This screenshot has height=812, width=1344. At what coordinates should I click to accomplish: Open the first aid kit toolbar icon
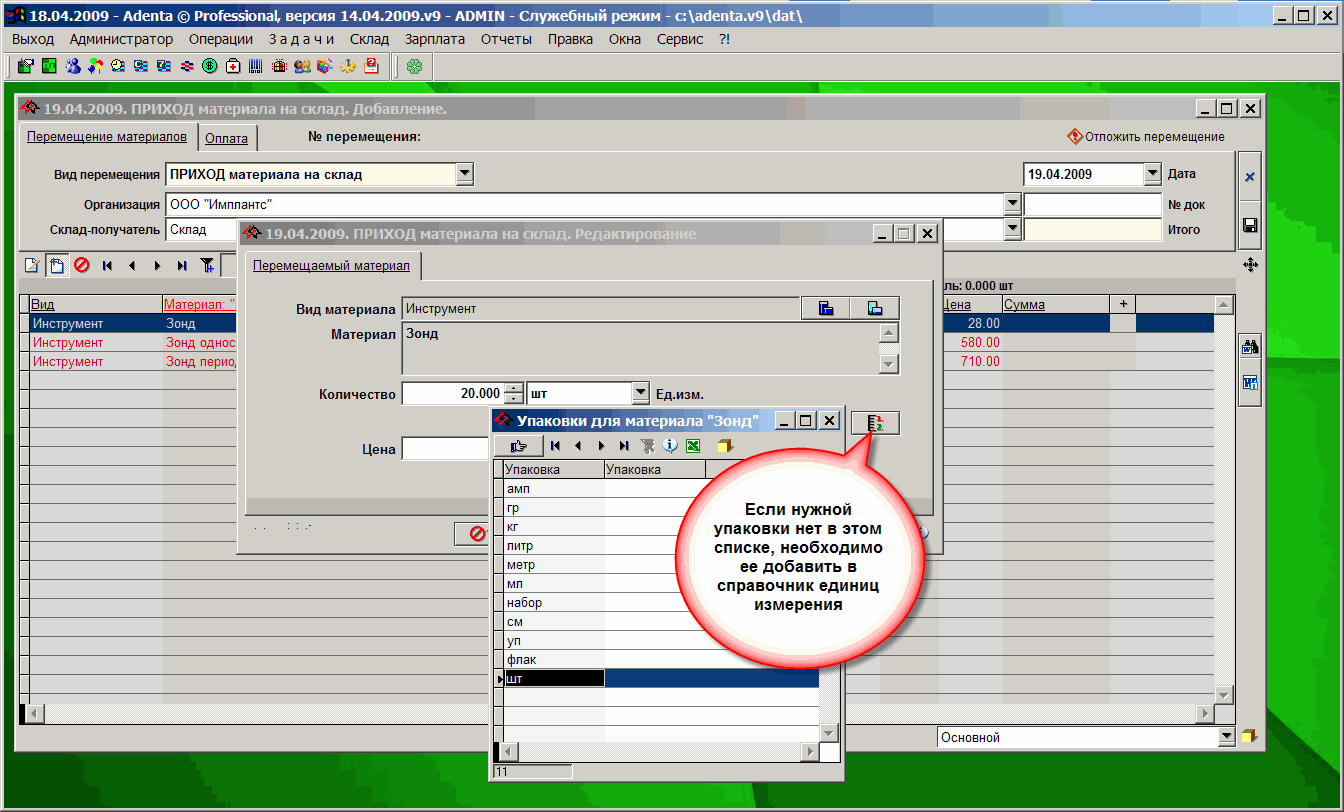pyautogui.click(x=233, y=67)
